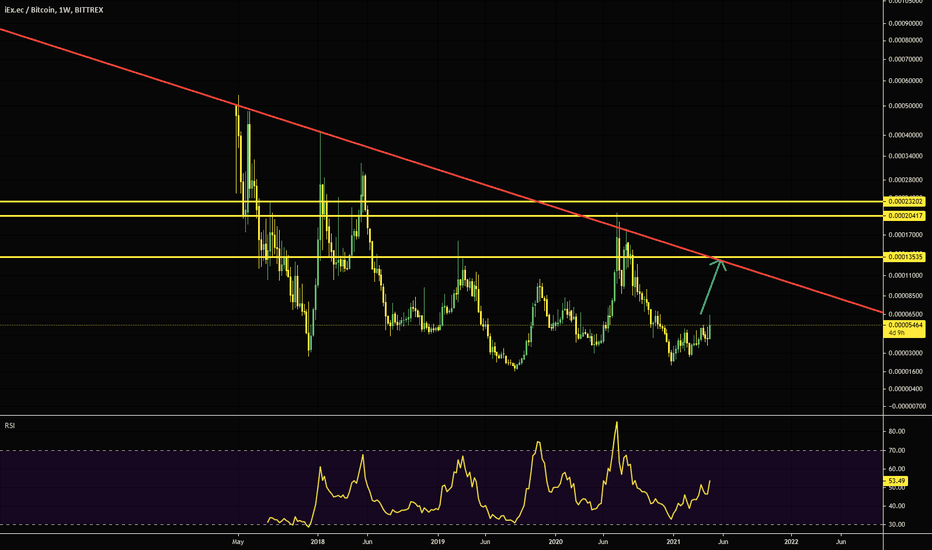Click the 0.00008500 price axis label
This screenshot has height=550, width=932.
pos(906,296)
